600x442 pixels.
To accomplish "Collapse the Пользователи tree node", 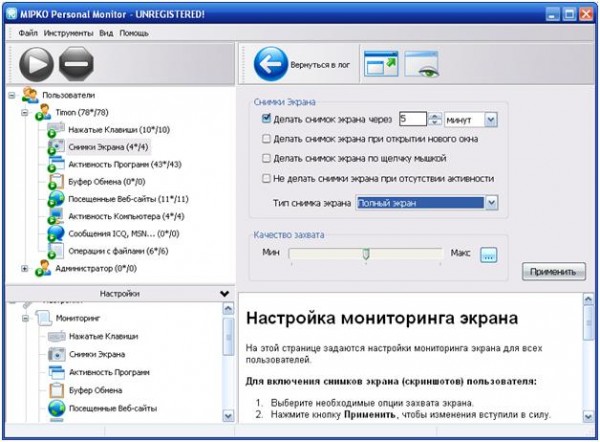I will coord(12,95).
